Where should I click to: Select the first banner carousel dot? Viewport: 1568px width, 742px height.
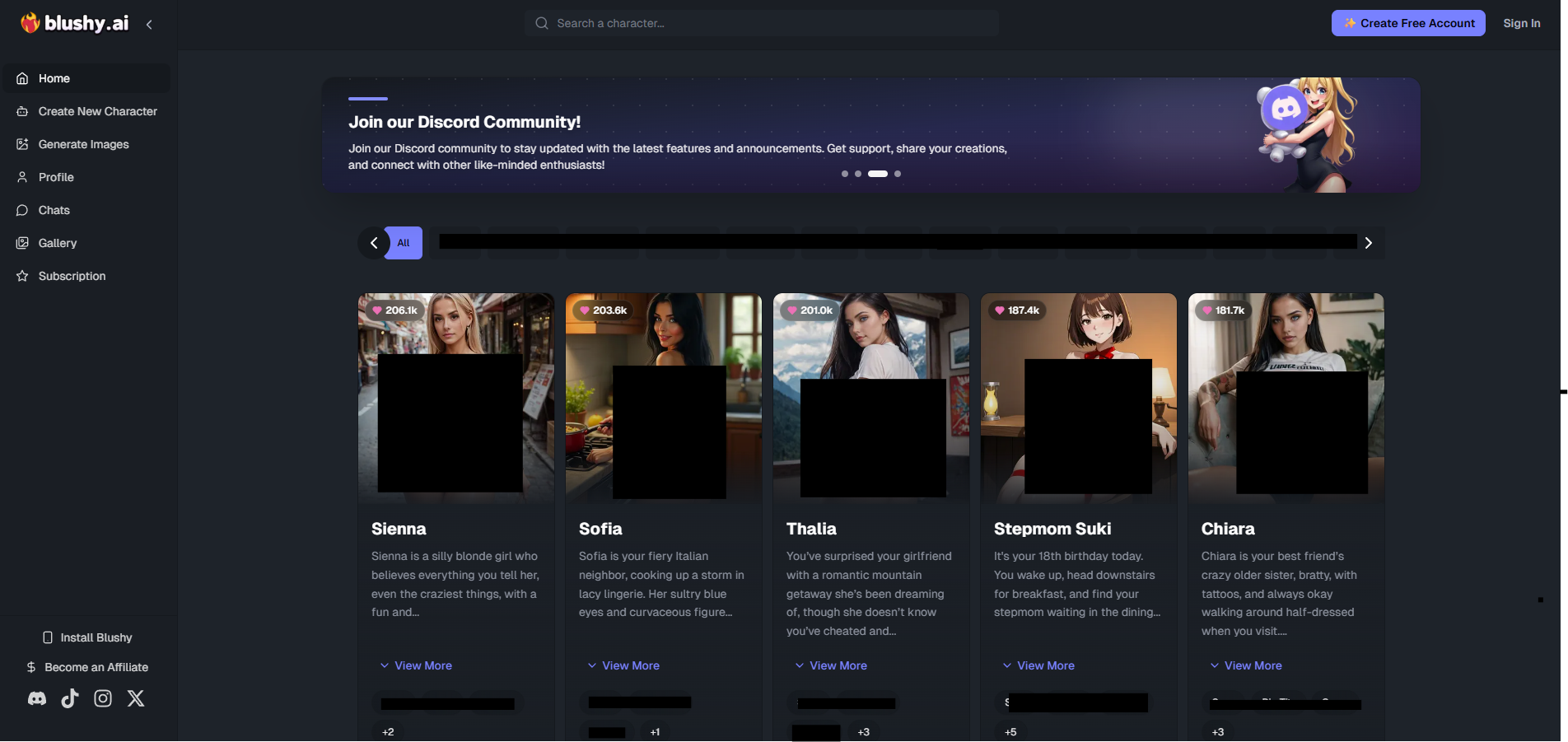[845, 174]
